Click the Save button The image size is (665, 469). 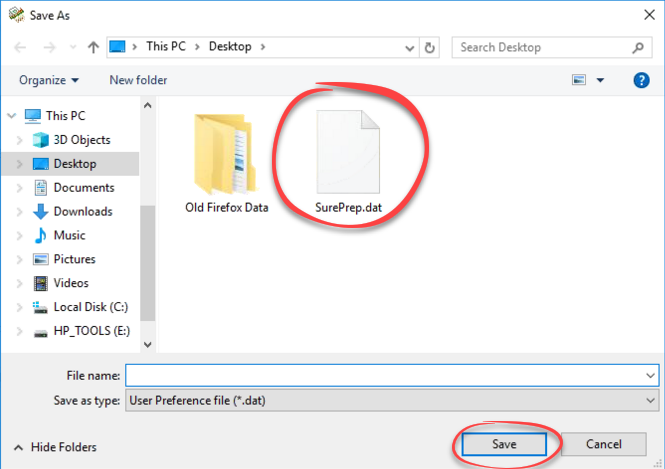[x=504, y=444]
